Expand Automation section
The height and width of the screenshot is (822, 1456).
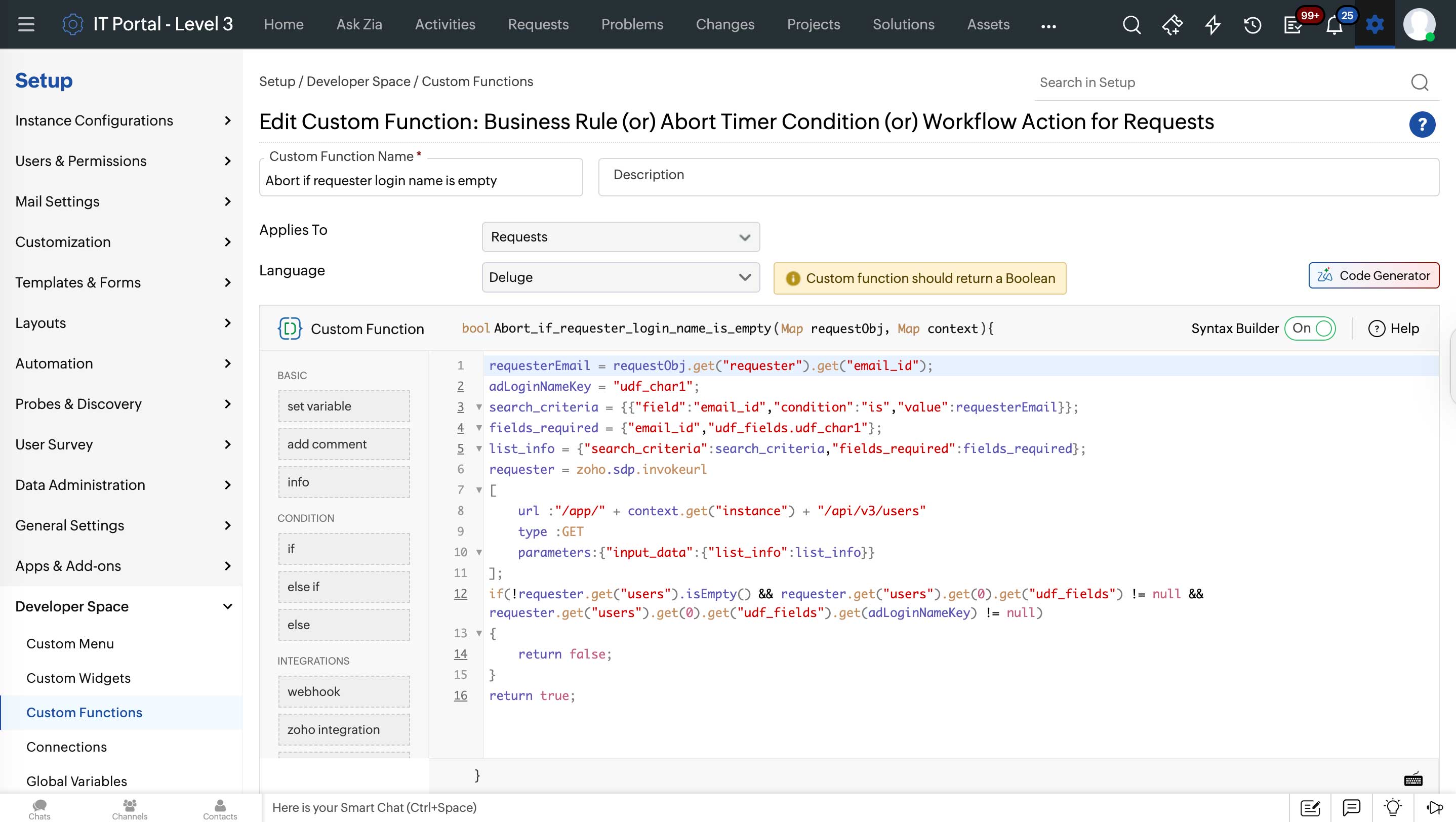(122, 363)
